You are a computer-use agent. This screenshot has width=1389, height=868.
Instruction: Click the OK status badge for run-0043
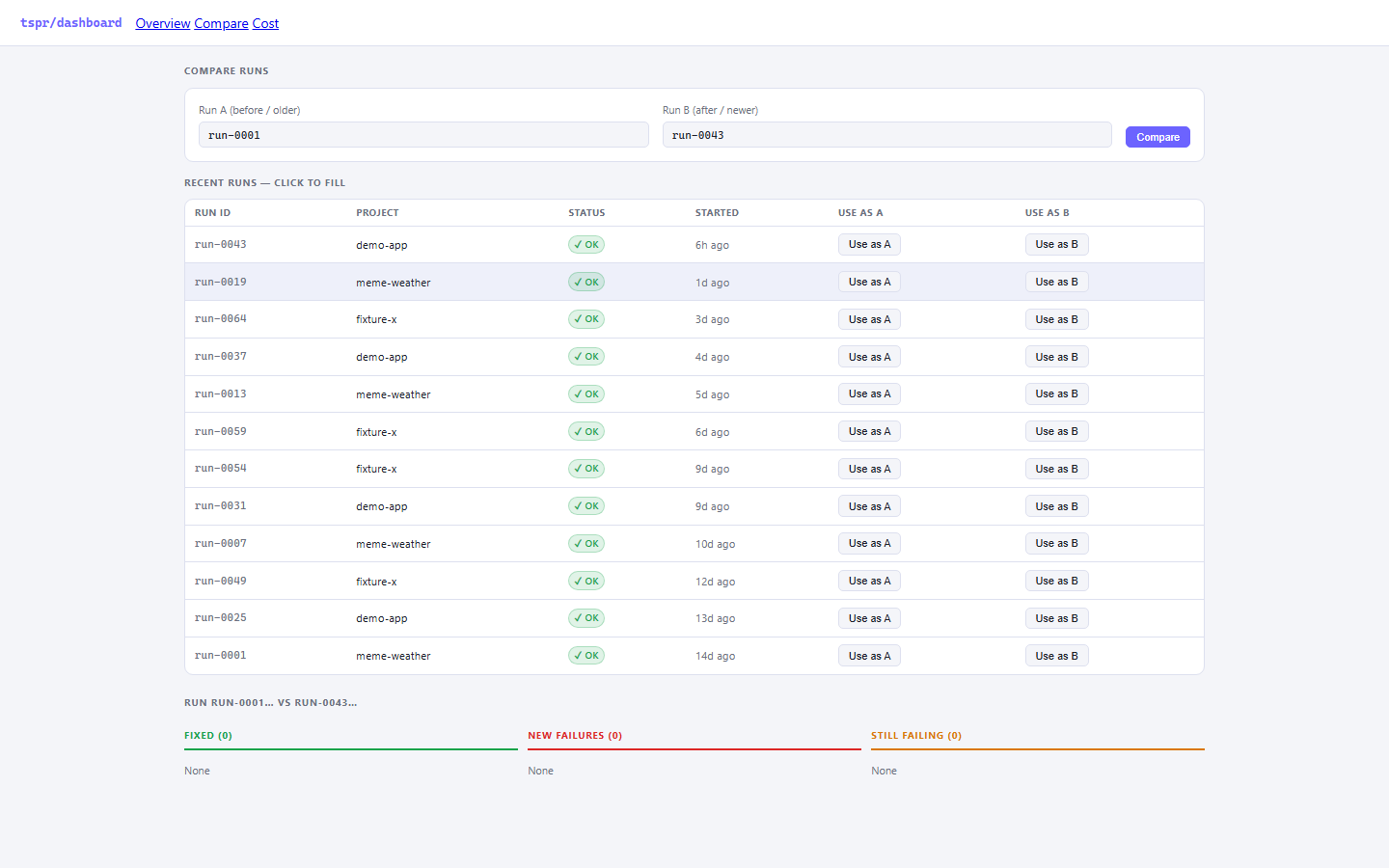click(x=586, y=245)
